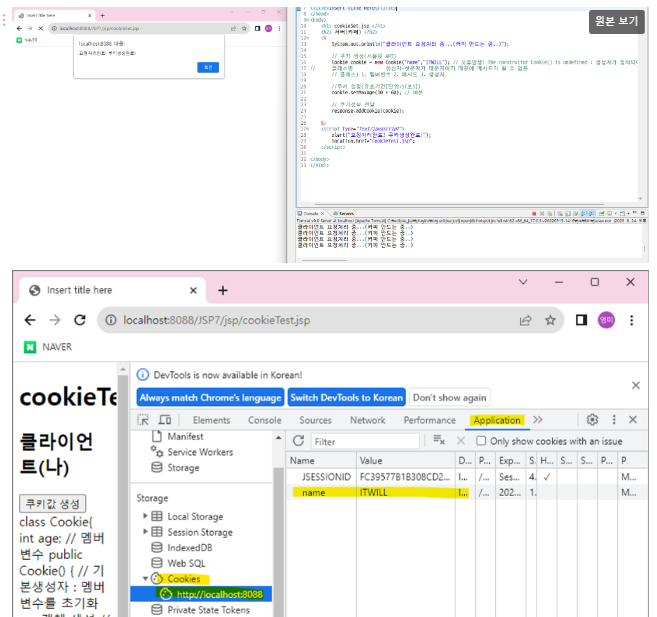Select the ITWILL cookie value cell
Image resolution: width=657 pixels, height=617 pixels.
406,493
